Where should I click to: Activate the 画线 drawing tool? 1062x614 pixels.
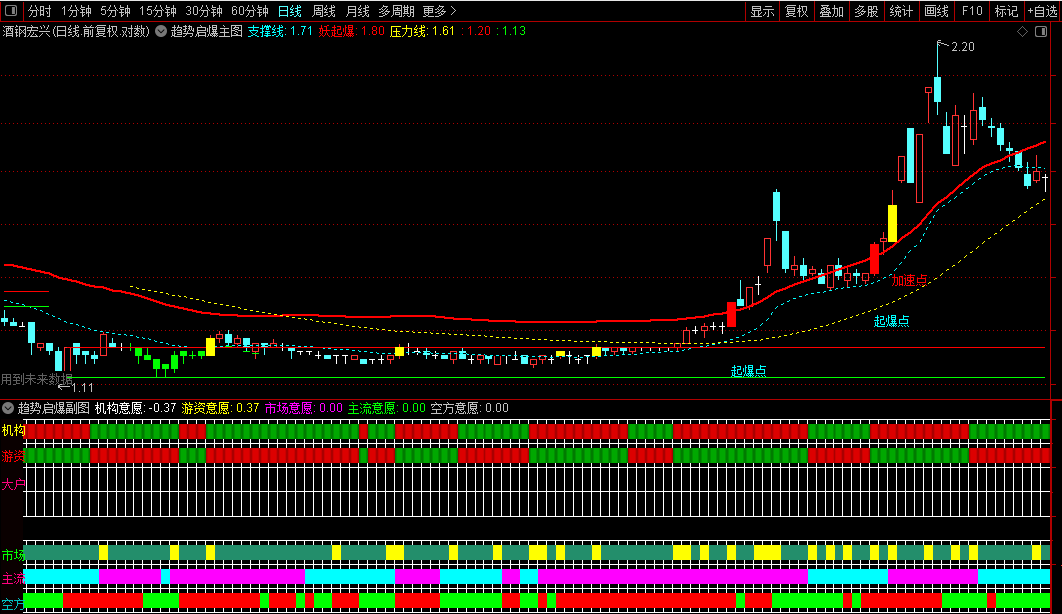[x=937, y=12]
